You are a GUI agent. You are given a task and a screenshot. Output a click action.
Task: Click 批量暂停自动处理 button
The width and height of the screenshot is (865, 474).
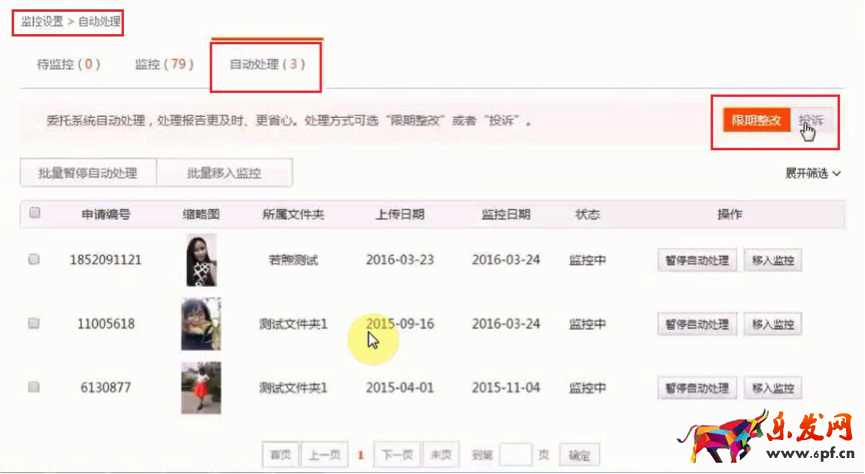point(88,173)
